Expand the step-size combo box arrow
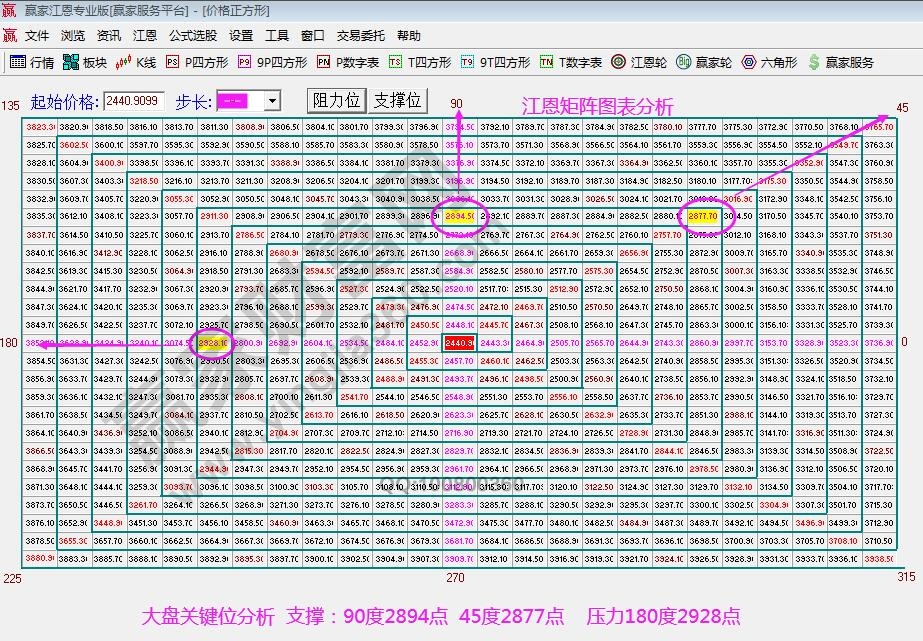The height and width of the screenshot is (641, 923). pyautogui.click(x=272, y=100)
